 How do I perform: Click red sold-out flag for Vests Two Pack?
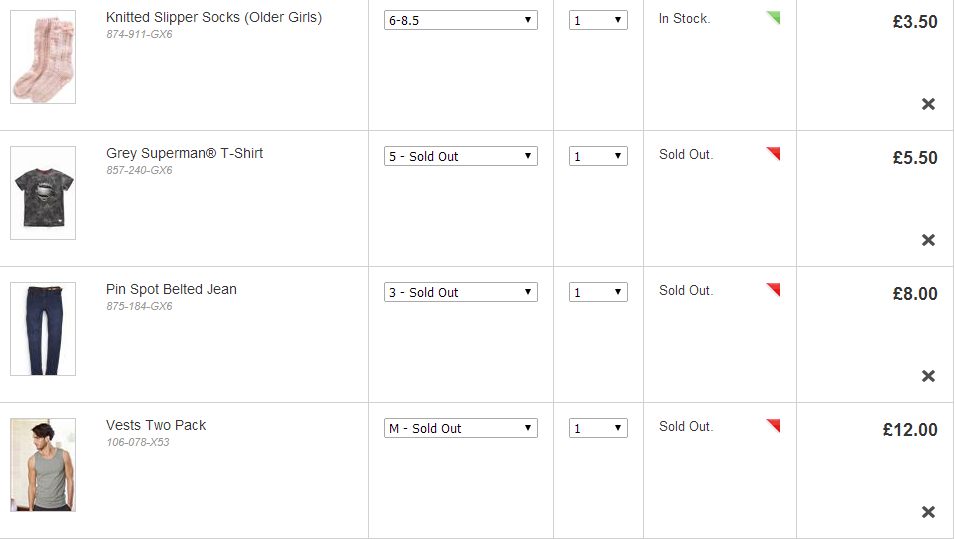773,425
